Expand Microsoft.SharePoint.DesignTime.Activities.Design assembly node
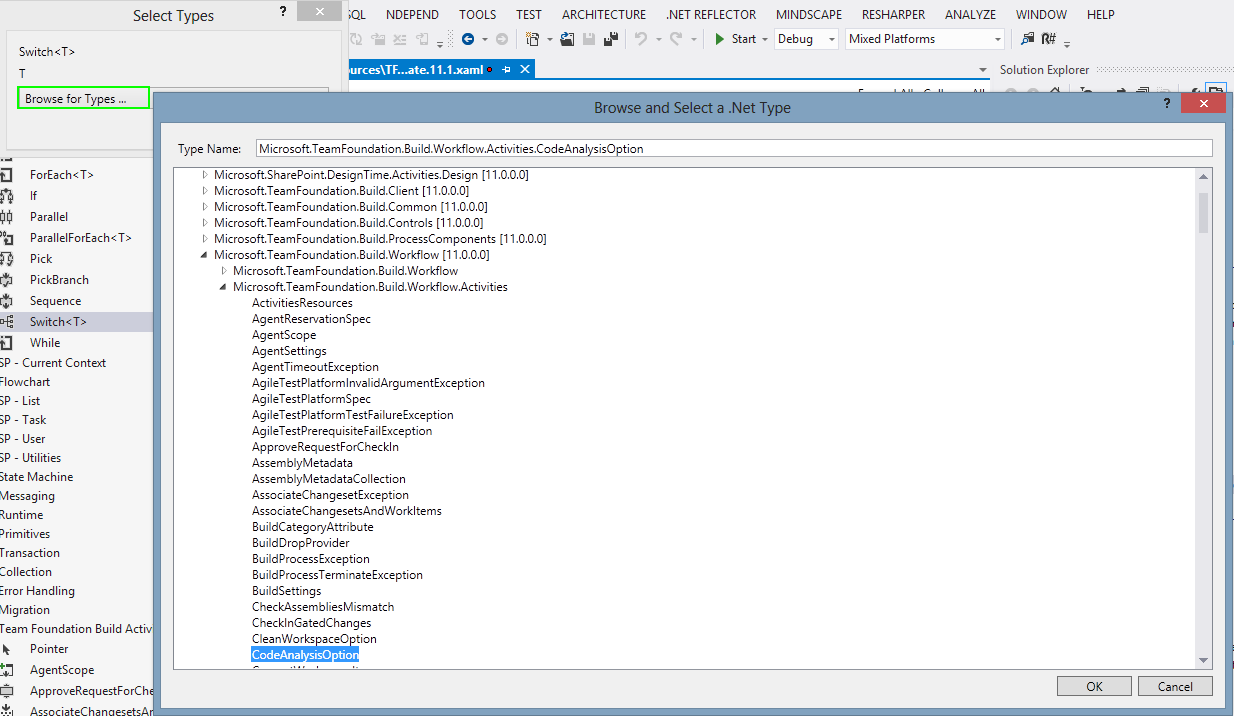Screen dimensions: 1234x716 206,175
